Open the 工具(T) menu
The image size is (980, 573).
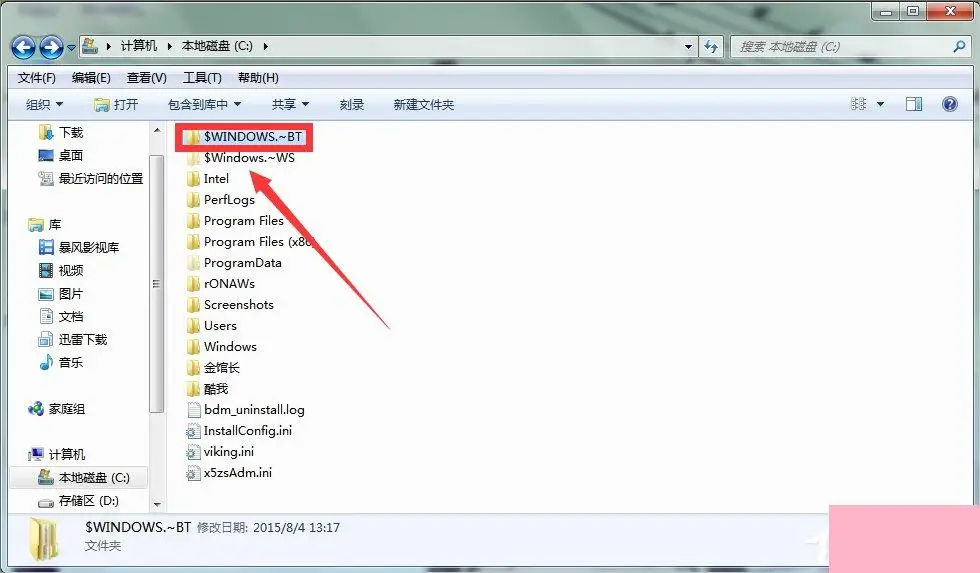pyautogui.click(x=202, y=77)
